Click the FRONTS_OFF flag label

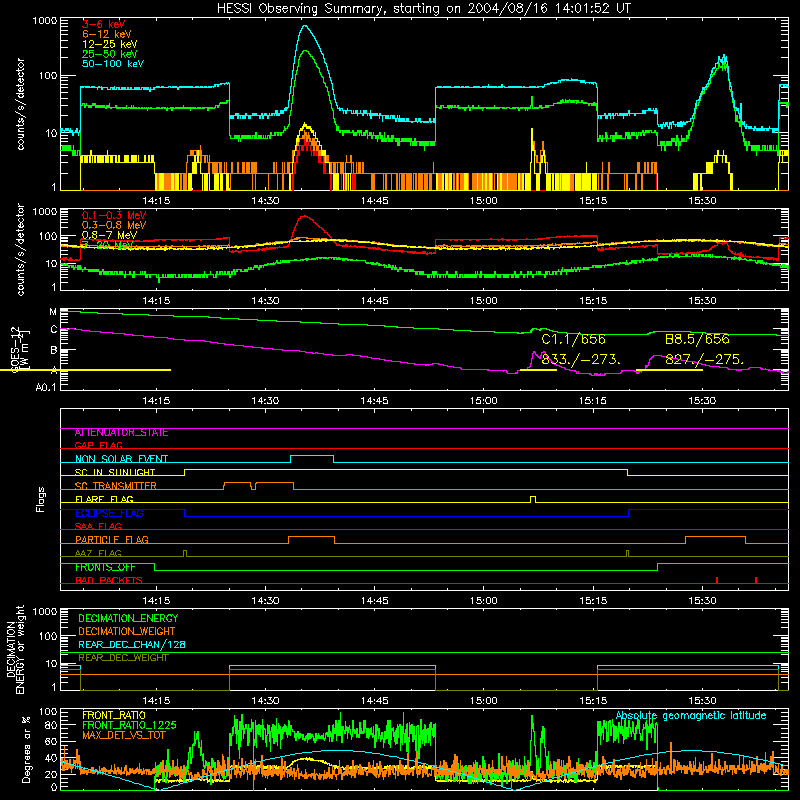click(105, 567)
